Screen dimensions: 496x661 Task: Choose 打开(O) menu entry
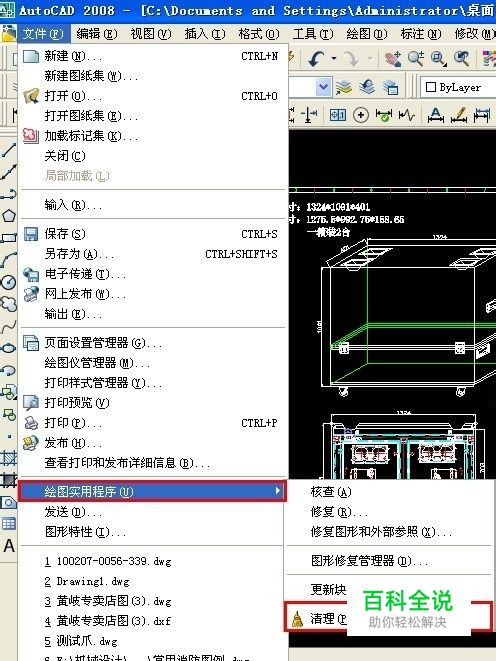click(153, 96)
